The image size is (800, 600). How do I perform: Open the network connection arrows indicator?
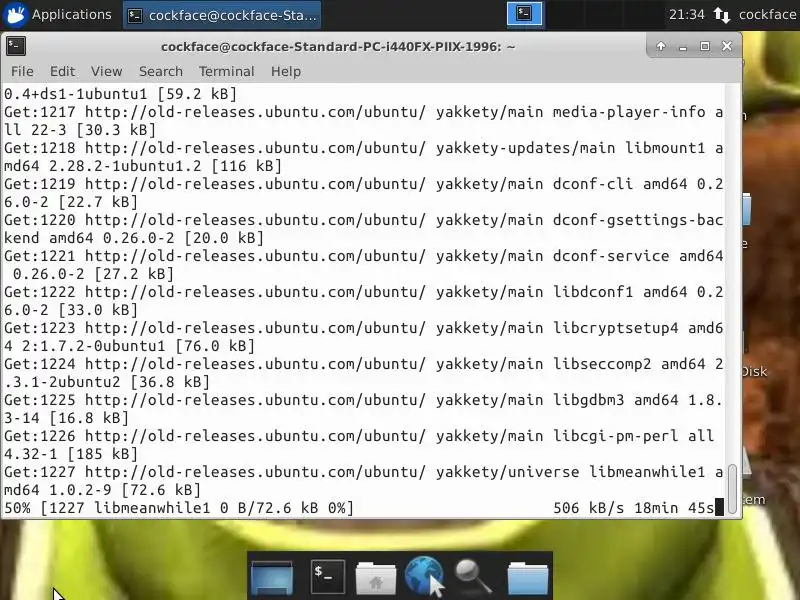pos(722,15)
